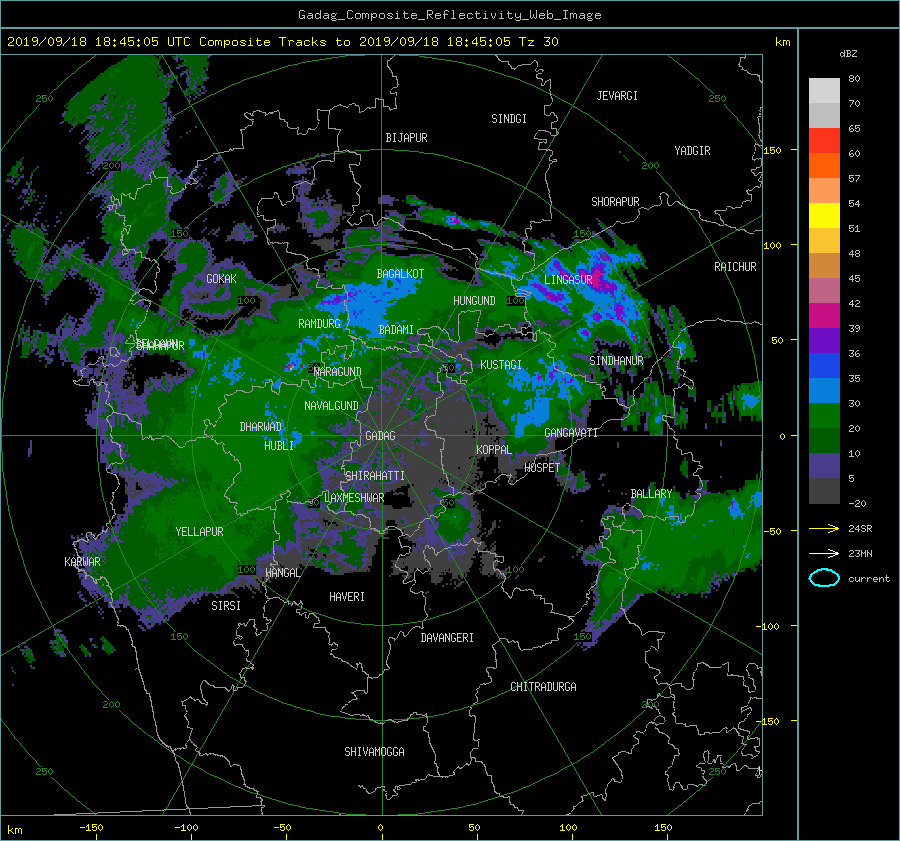The image size is (900, 841).
Task: Select the JEVARGI city label
Action: tap(617, 96)
